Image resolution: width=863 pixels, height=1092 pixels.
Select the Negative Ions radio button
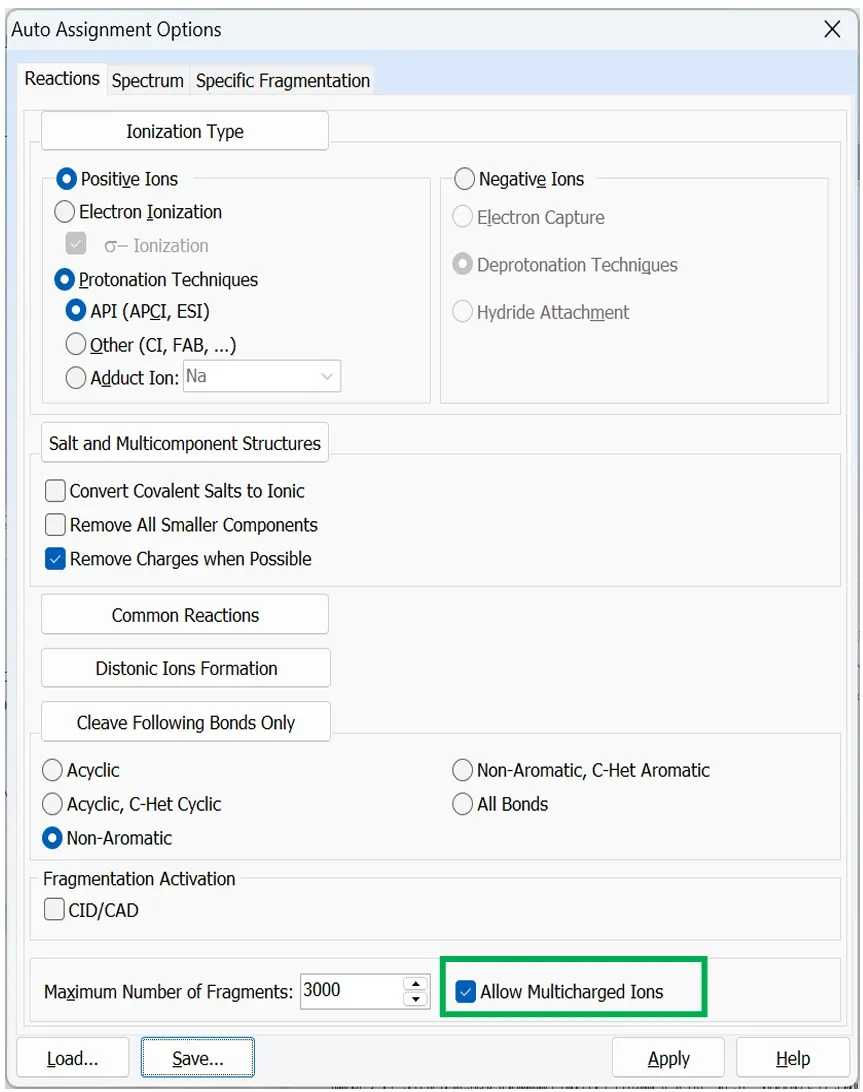coord(465,179)
